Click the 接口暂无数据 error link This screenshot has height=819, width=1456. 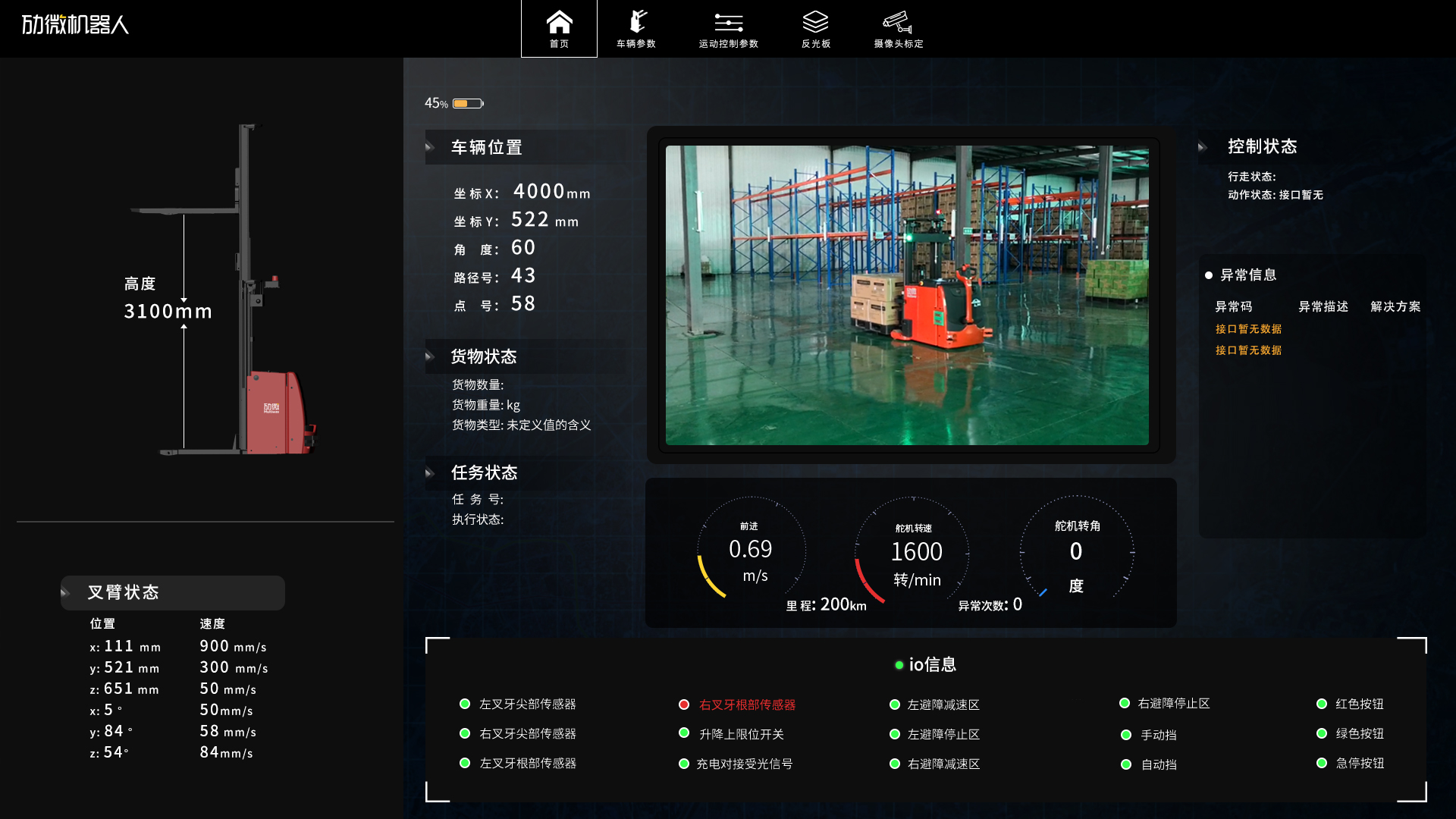[x=1247, y=328]
